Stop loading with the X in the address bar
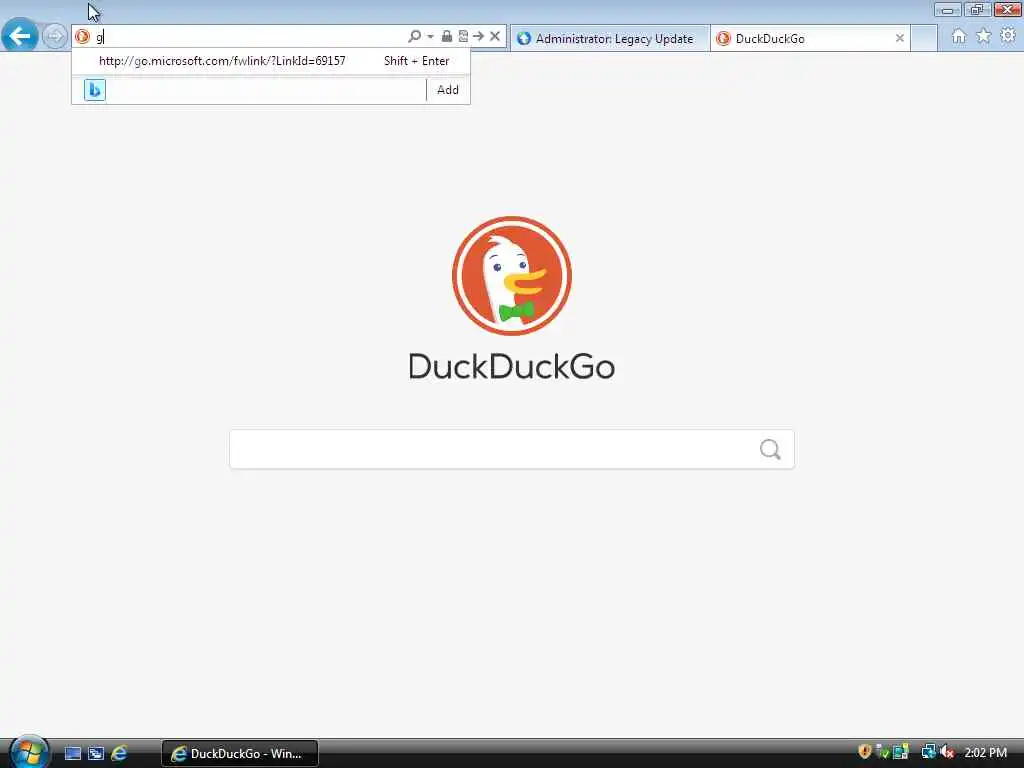This screenshot has width=1024, height=768. point(495,37)
